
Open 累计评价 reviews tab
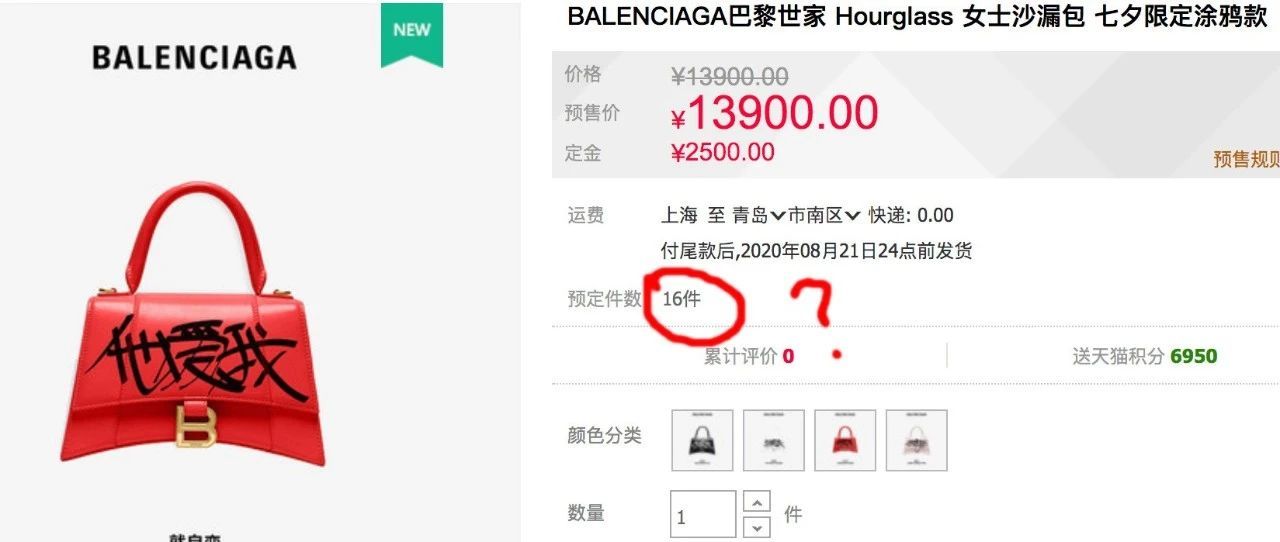(x=749, y=356)
